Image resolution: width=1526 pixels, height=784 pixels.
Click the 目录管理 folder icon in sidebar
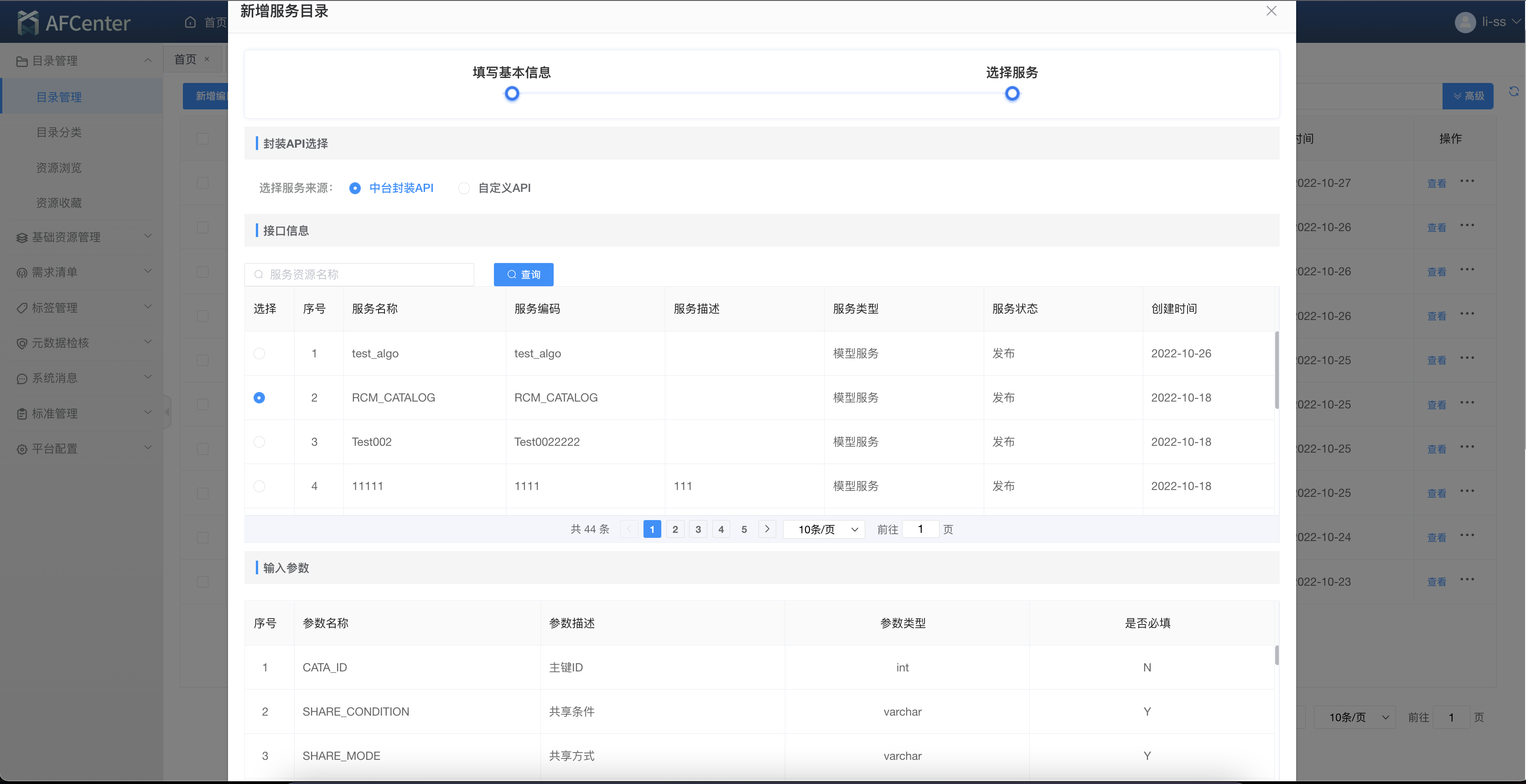click(x=22, y=61)
